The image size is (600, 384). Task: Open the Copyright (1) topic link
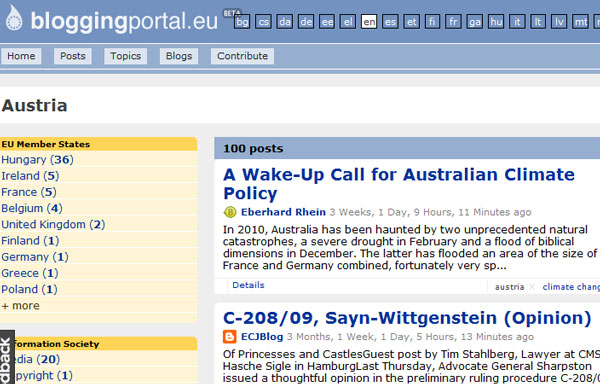point(43,376)
